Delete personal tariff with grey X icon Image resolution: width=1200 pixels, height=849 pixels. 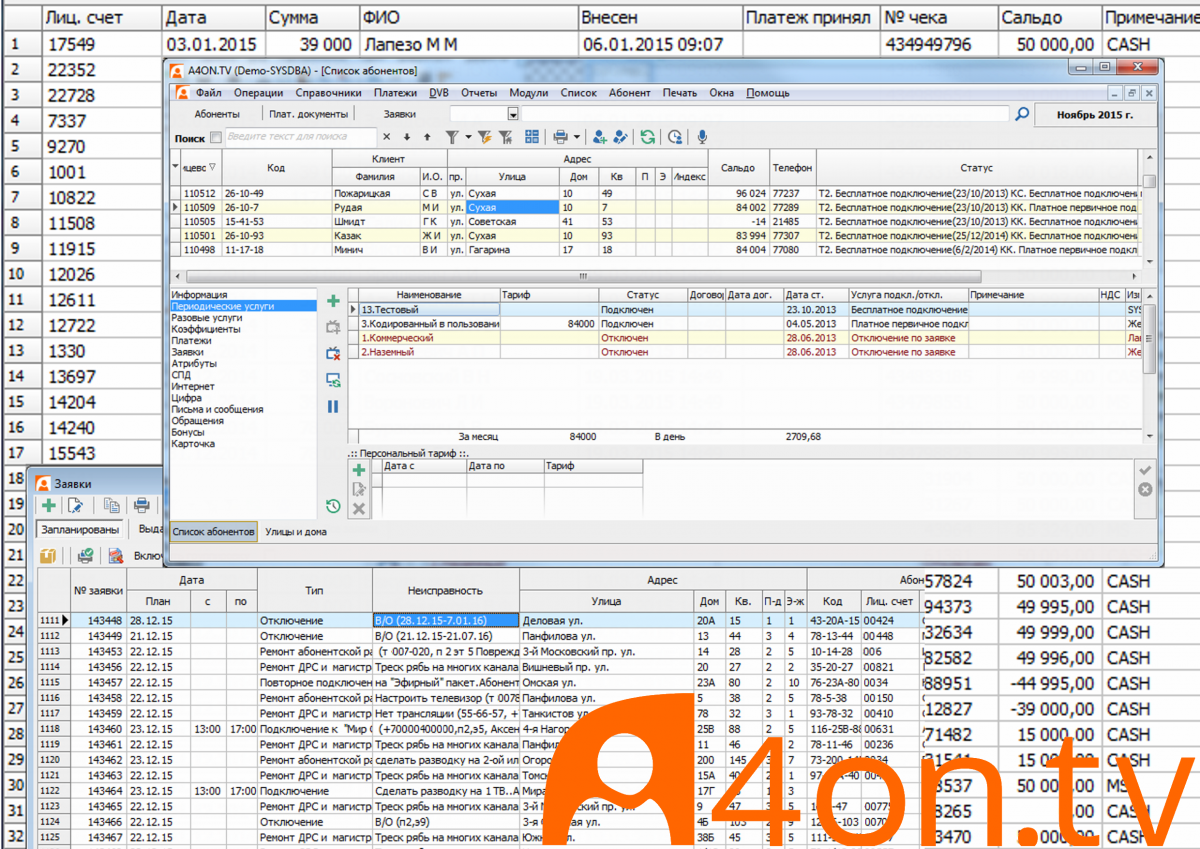pyautogui.click(x=359, y=509)
